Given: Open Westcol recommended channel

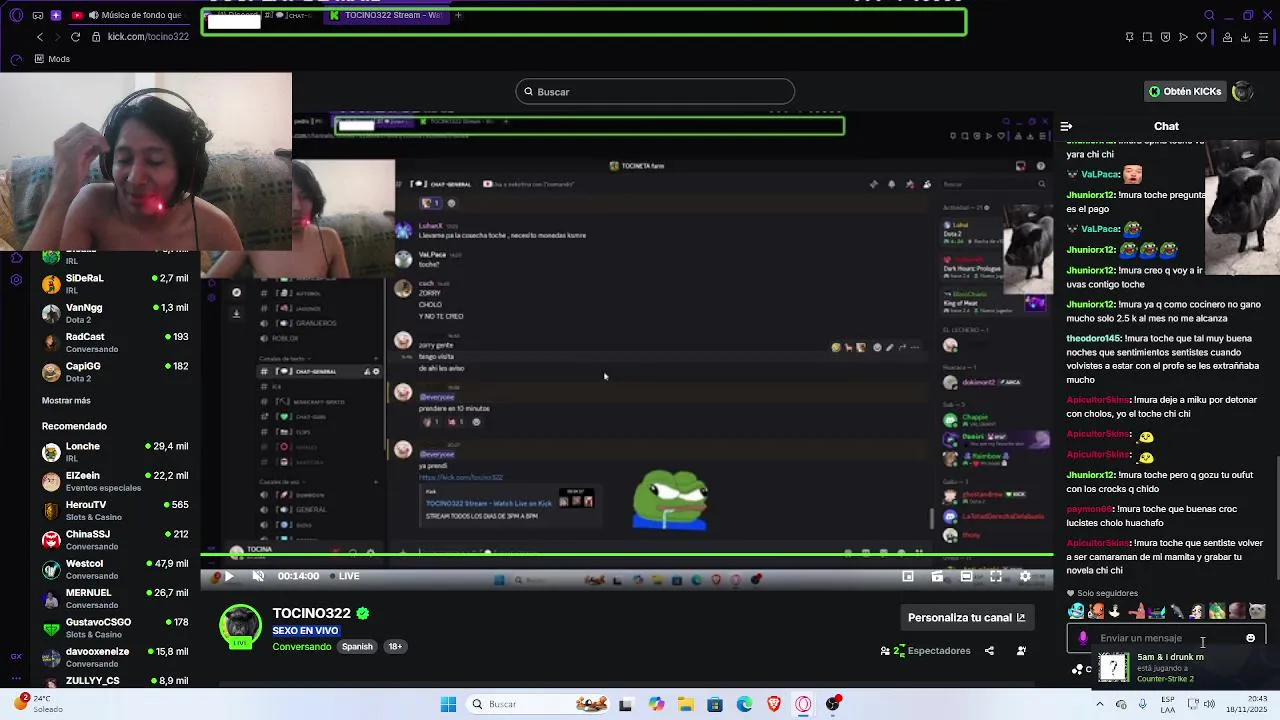Looking at the screenshot, I should [x=115, y=569].
